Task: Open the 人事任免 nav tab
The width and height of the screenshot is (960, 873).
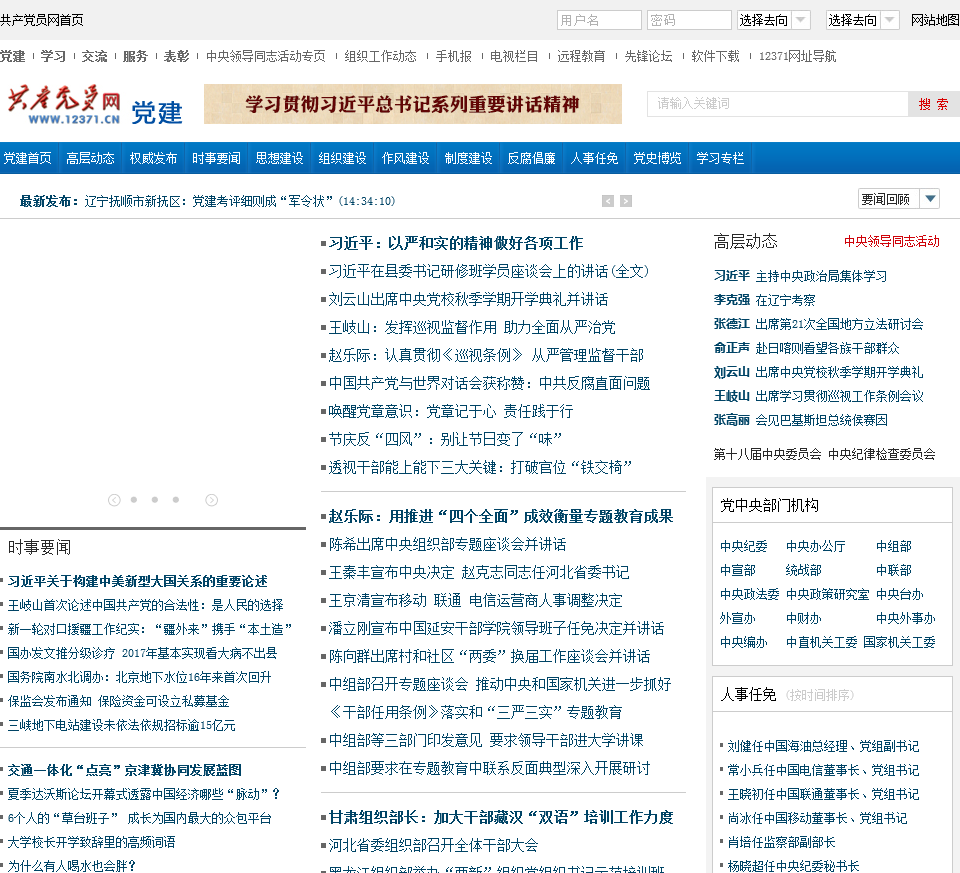Action: 594,159
